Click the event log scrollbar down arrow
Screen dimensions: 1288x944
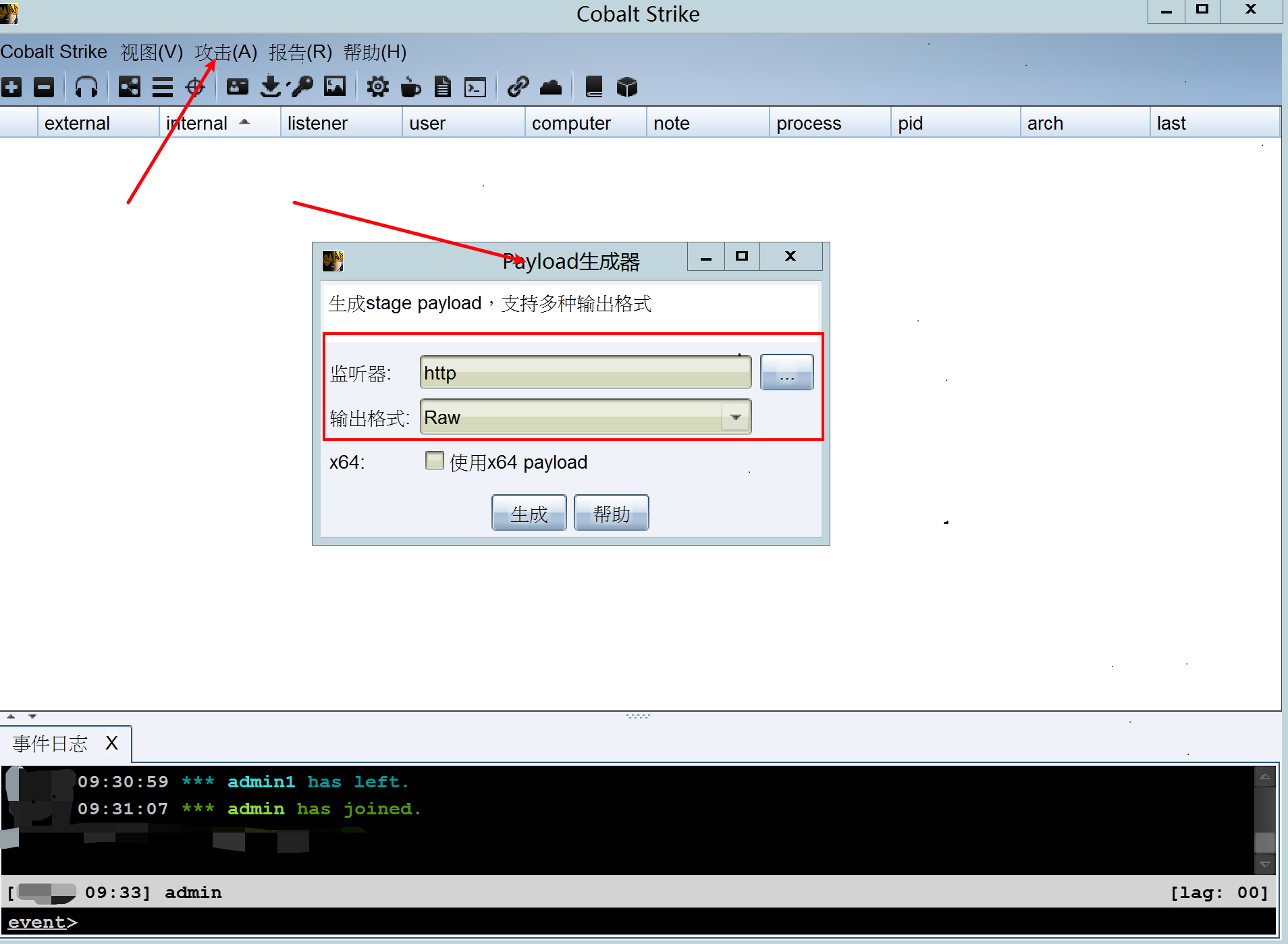click(1265, 864)
